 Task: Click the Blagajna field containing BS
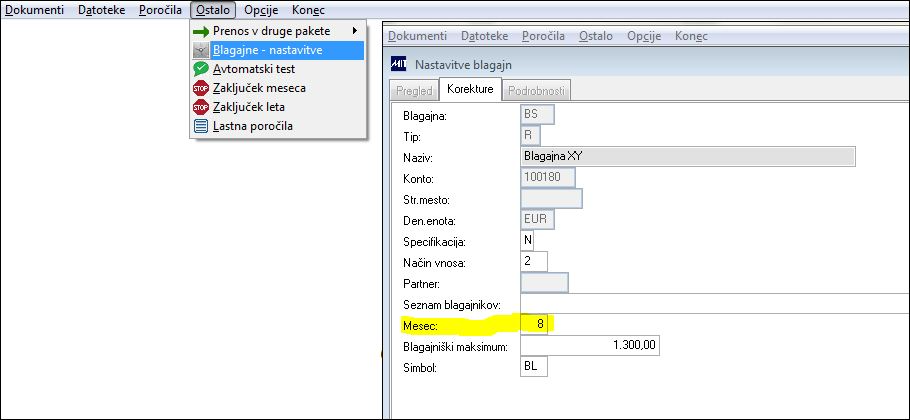coord(537,114)
